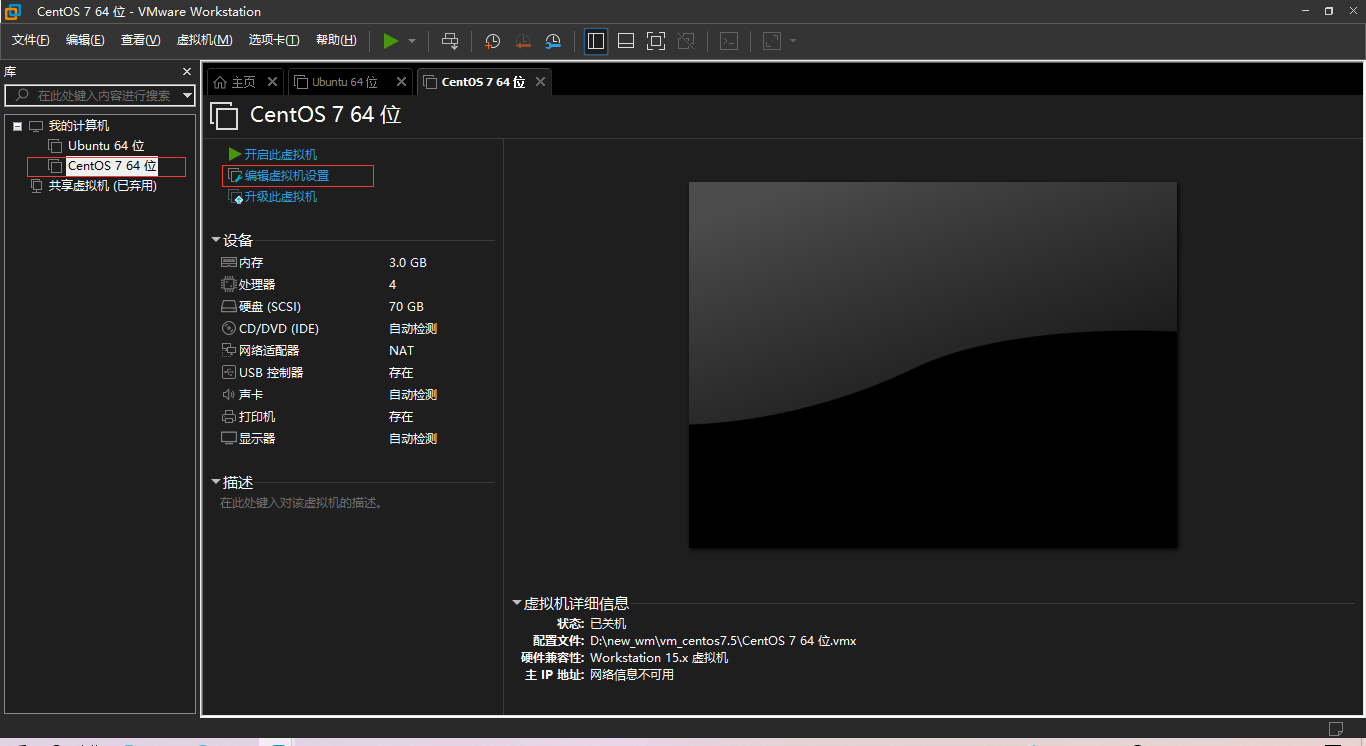Viewport: 1366px width, 746px height.
Task: Click the 硬盘 (SCSI) device icon
Action: (x=229, y=307)
